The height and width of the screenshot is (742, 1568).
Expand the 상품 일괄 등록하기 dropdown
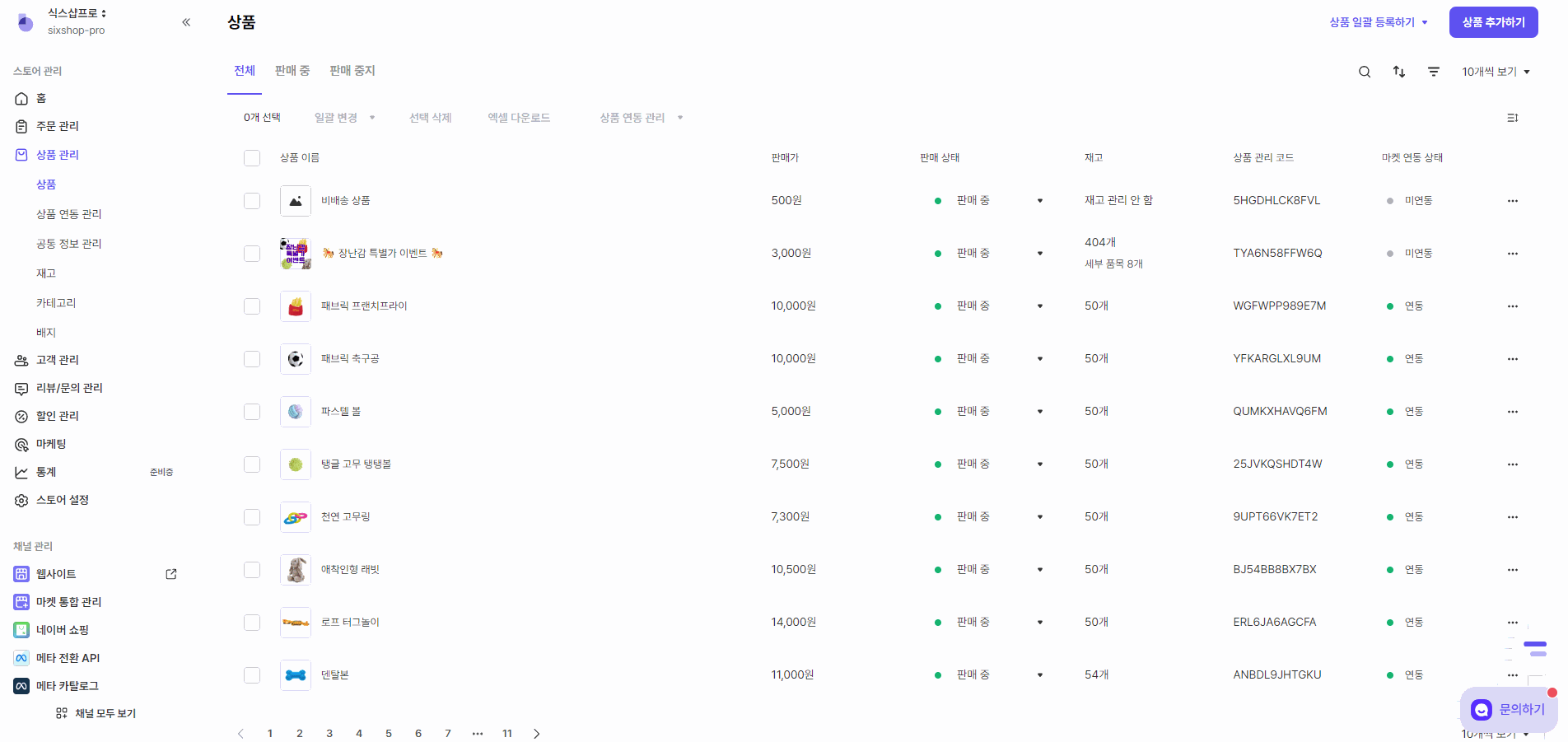pos(1379,22)
